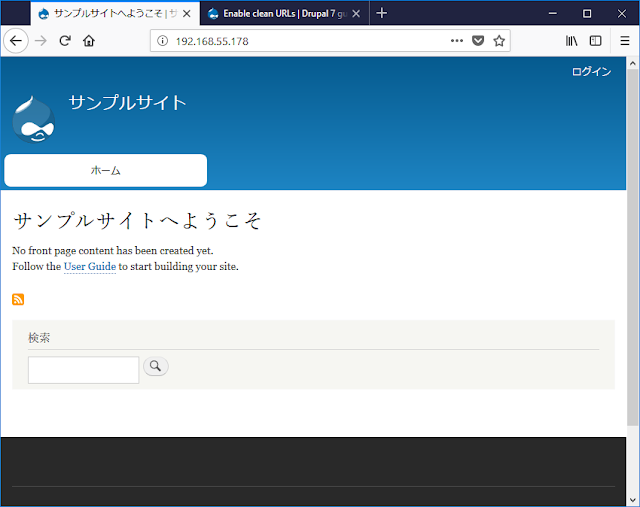This screenshot has height=507, width=640.
Task: Close the Firefox window
Action: [622, 13]
